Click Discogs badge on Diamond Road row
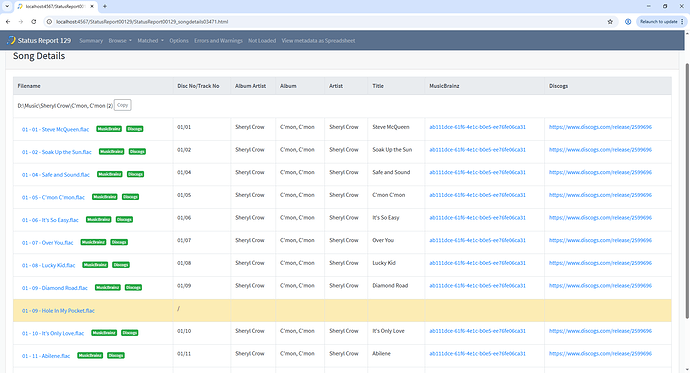This screenshot has width=690, height=373. coord(133,287)
